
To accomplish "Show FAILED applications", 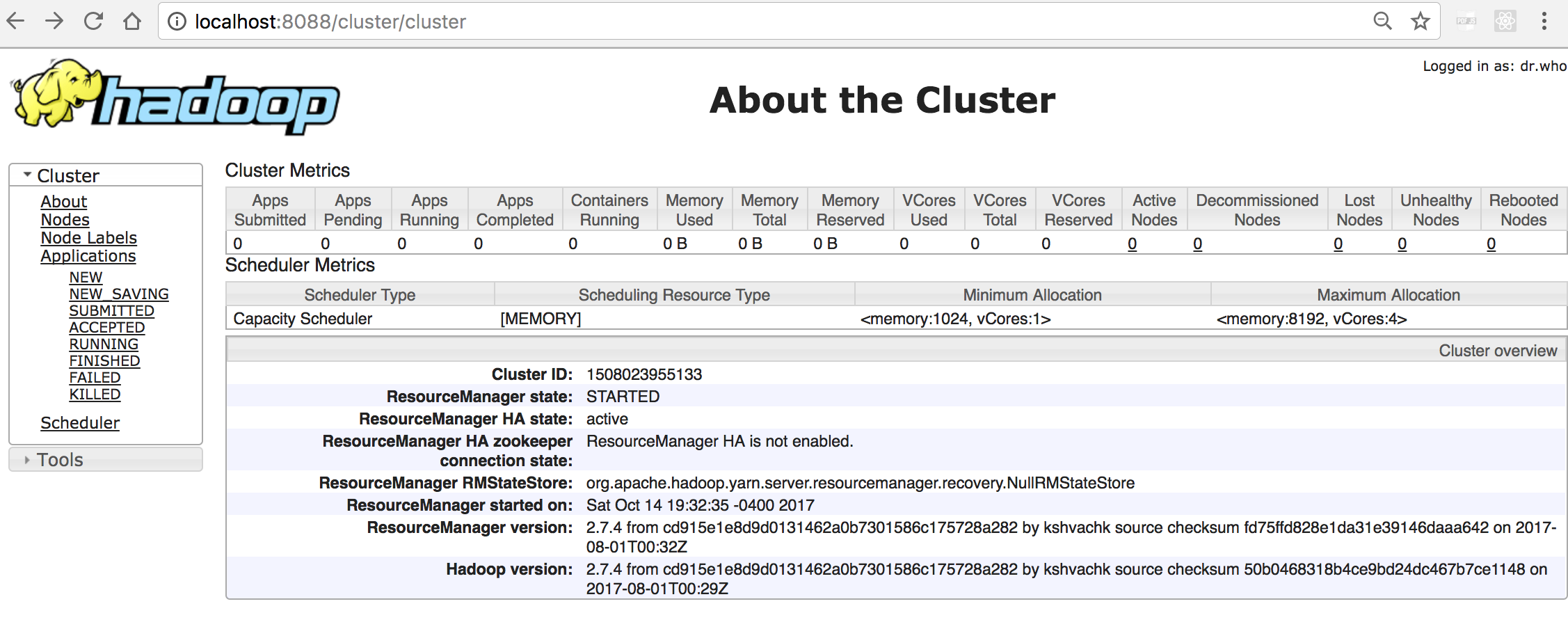I will [95, 377].
